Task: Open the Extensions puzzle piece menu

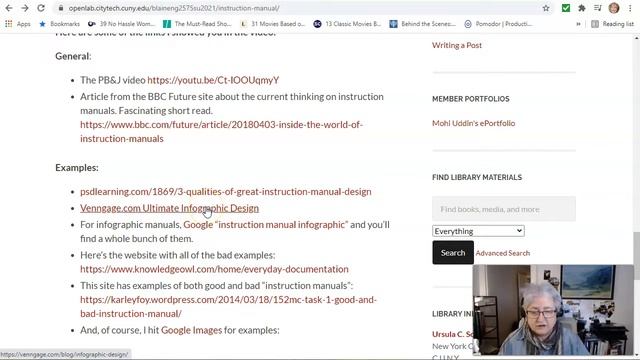Action: click(x=582, y=8)
